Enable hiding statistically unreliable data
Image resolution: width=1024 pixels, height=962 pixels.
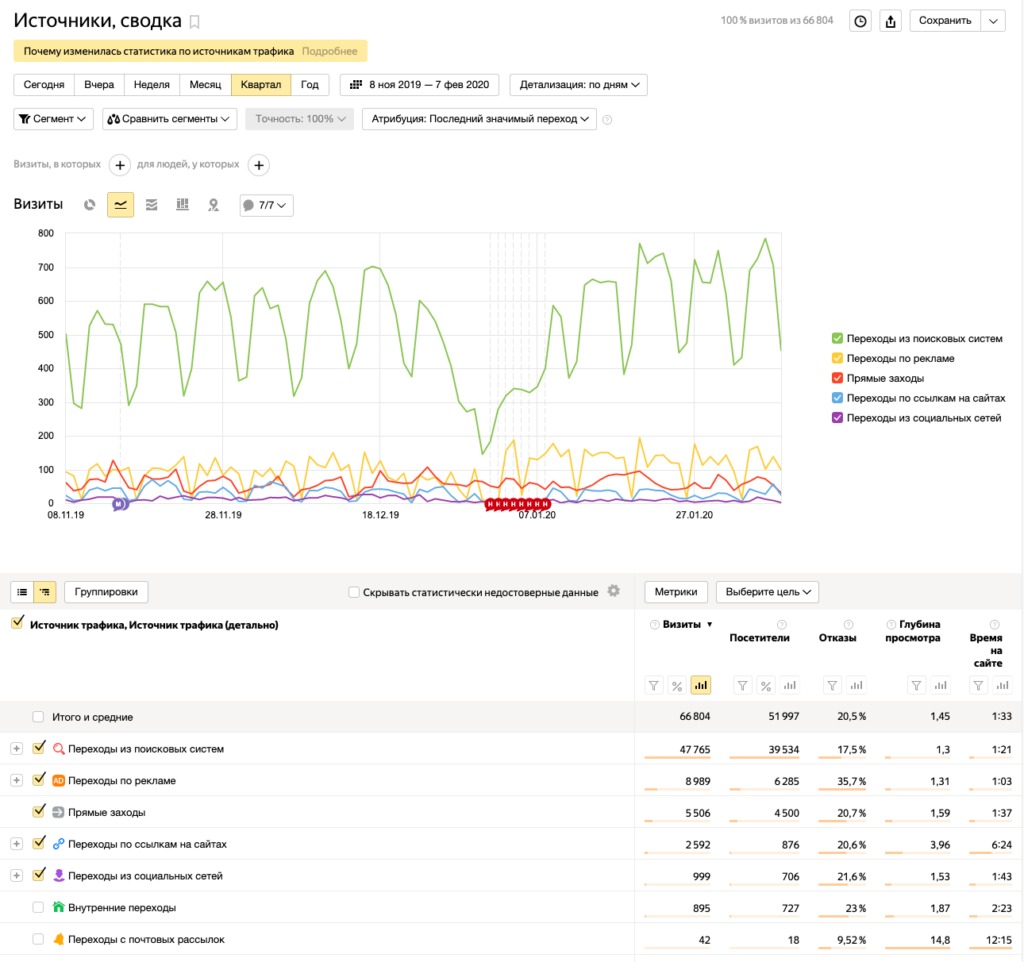pyautogui.click(x=353, y=592)
